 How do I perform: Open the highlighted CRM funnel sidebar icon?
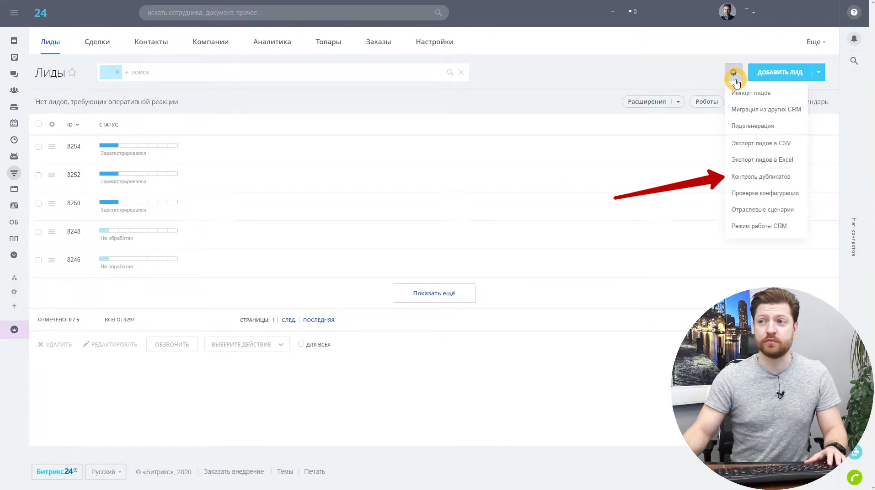(x=14, y=173)
